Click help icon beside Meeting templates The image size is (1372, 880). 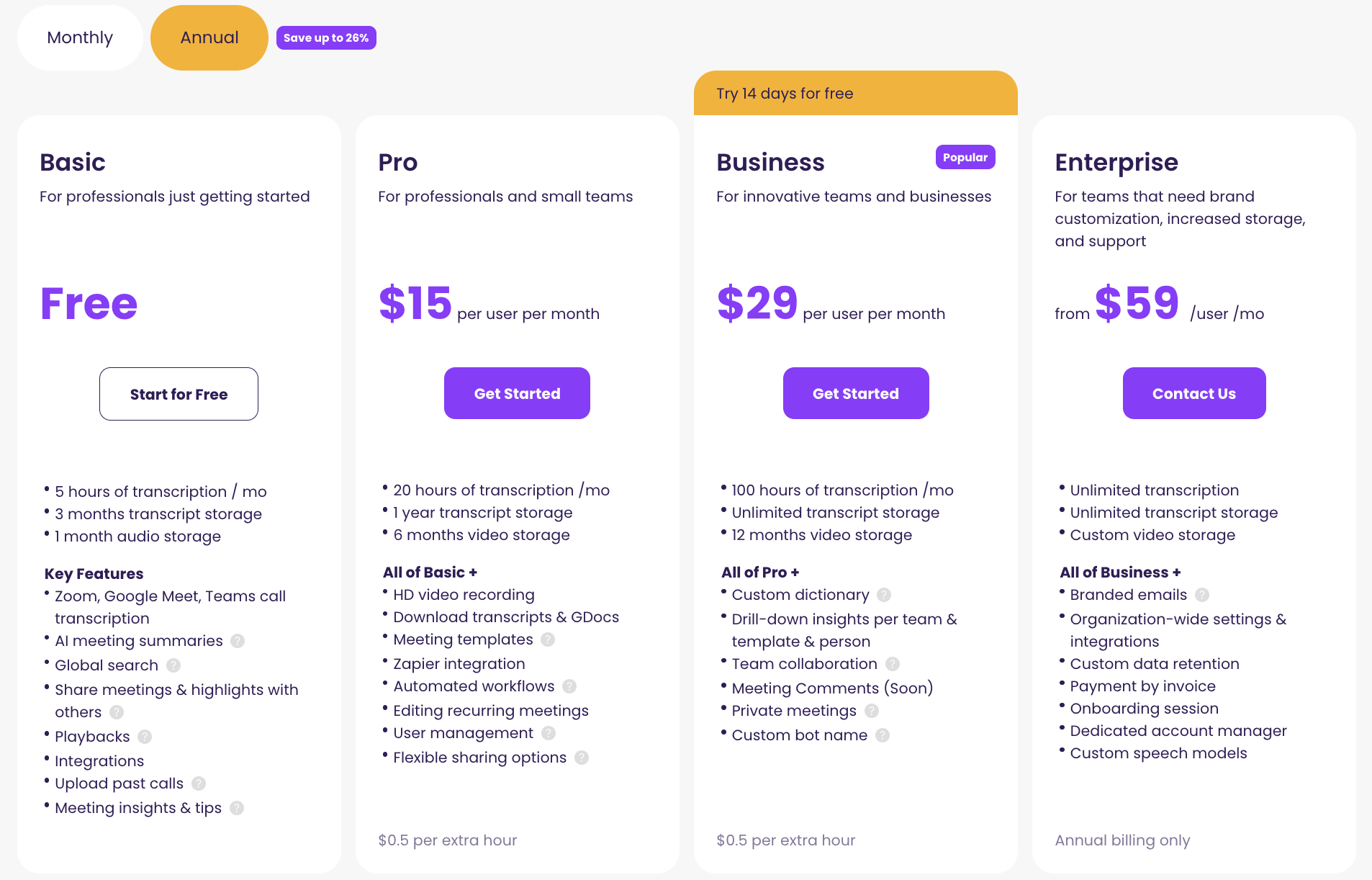click(548, 639)
